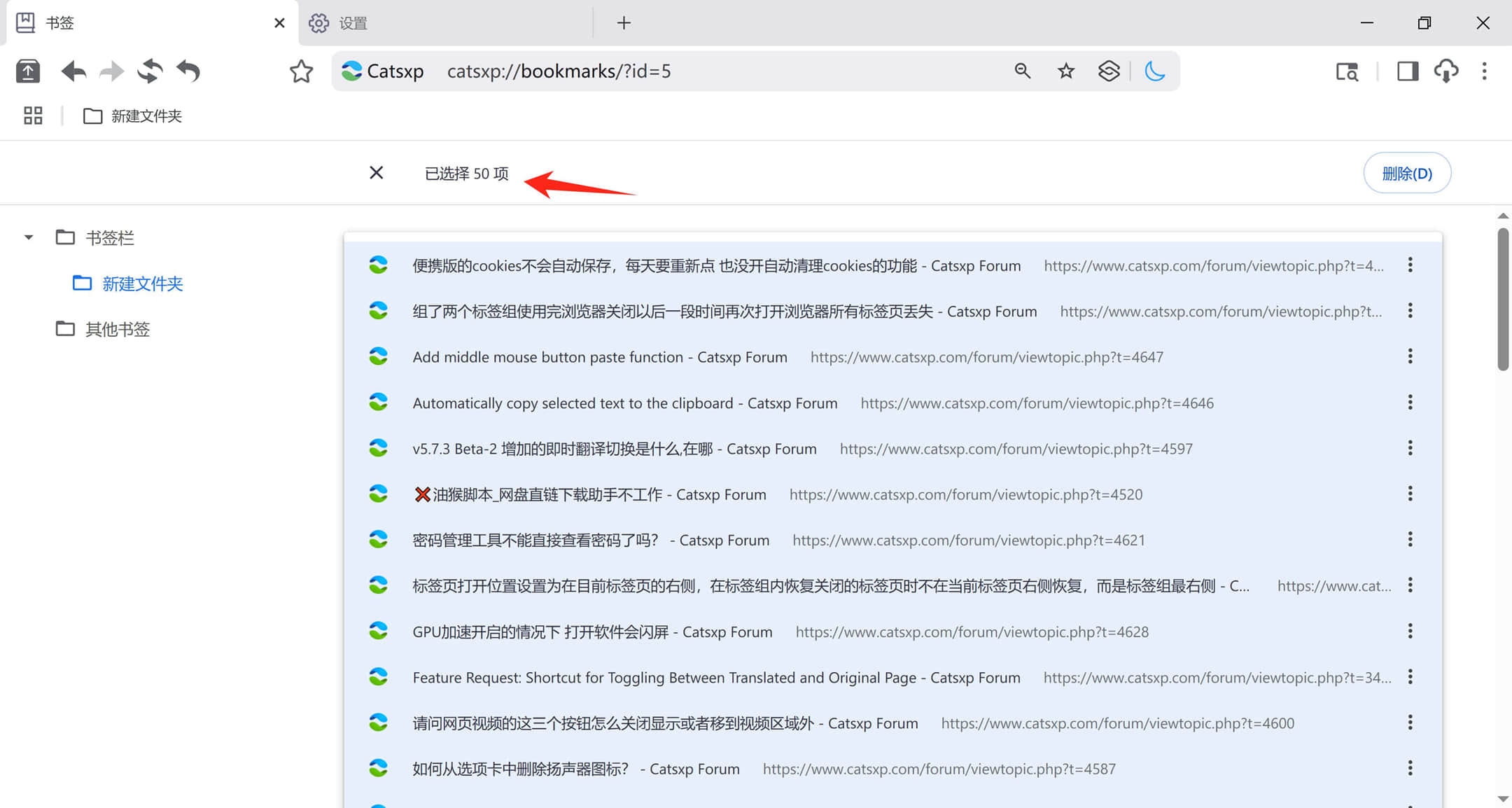Click the Catsxp logo in the address bar

(351, 71)
